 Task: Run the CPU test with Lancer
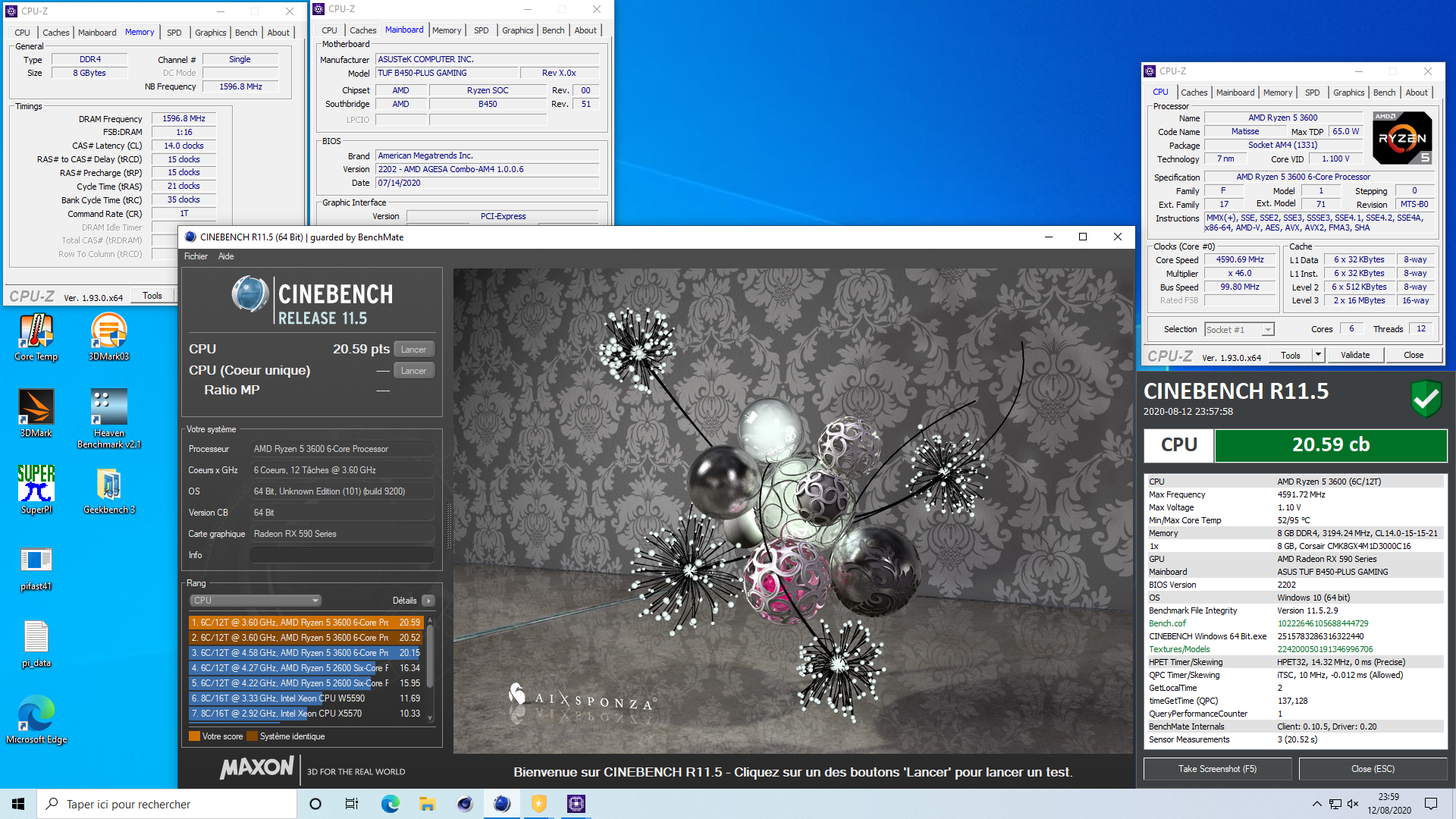pyautogui.click(x=413, y=350)
